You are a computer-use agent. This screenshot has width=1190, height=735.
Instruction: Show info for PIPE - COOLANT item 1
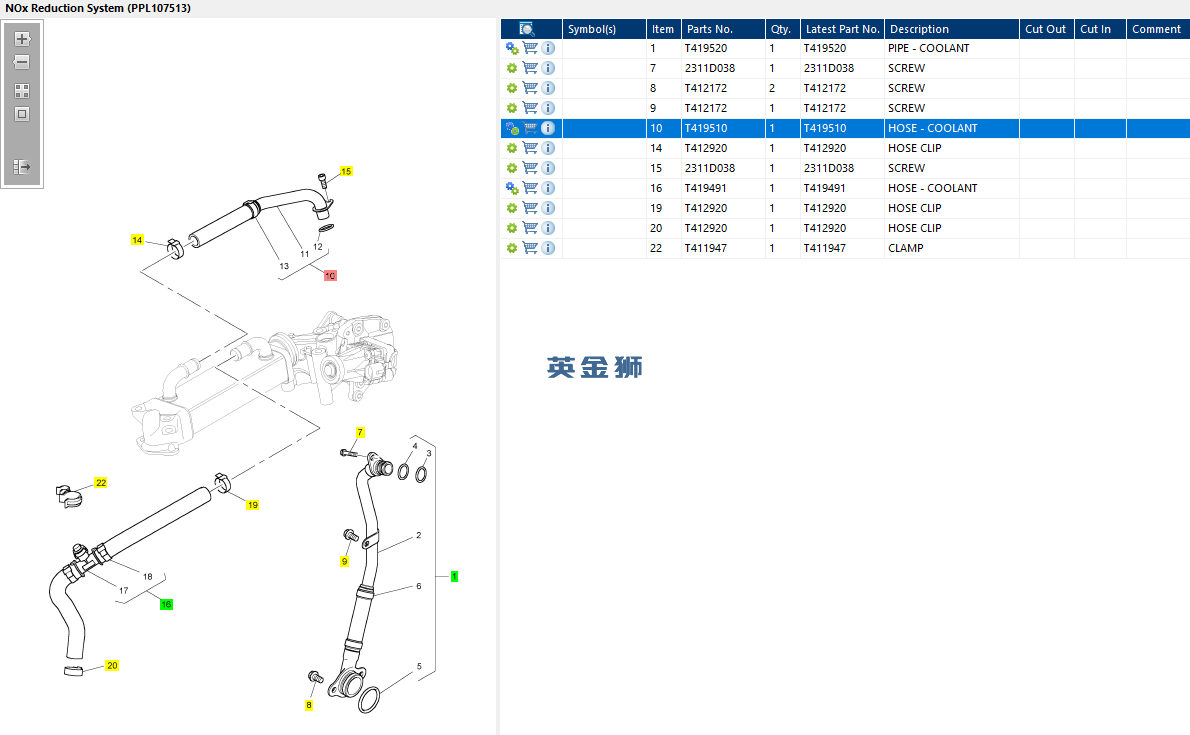click(x=548, y=48)
